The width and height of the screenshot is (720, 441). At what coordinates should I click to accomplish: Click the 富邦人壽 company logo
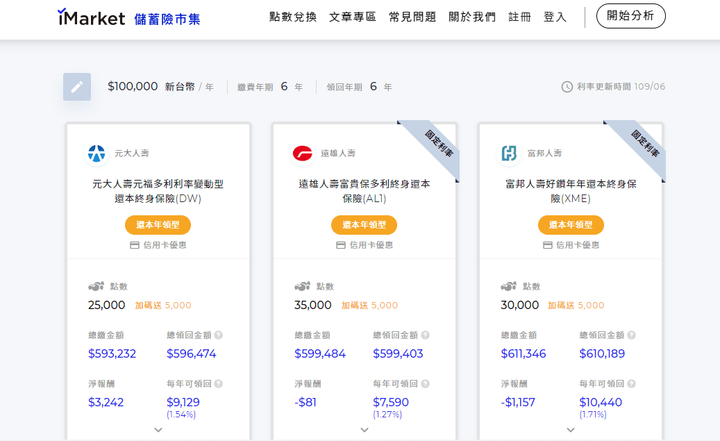tap(509, 153)
